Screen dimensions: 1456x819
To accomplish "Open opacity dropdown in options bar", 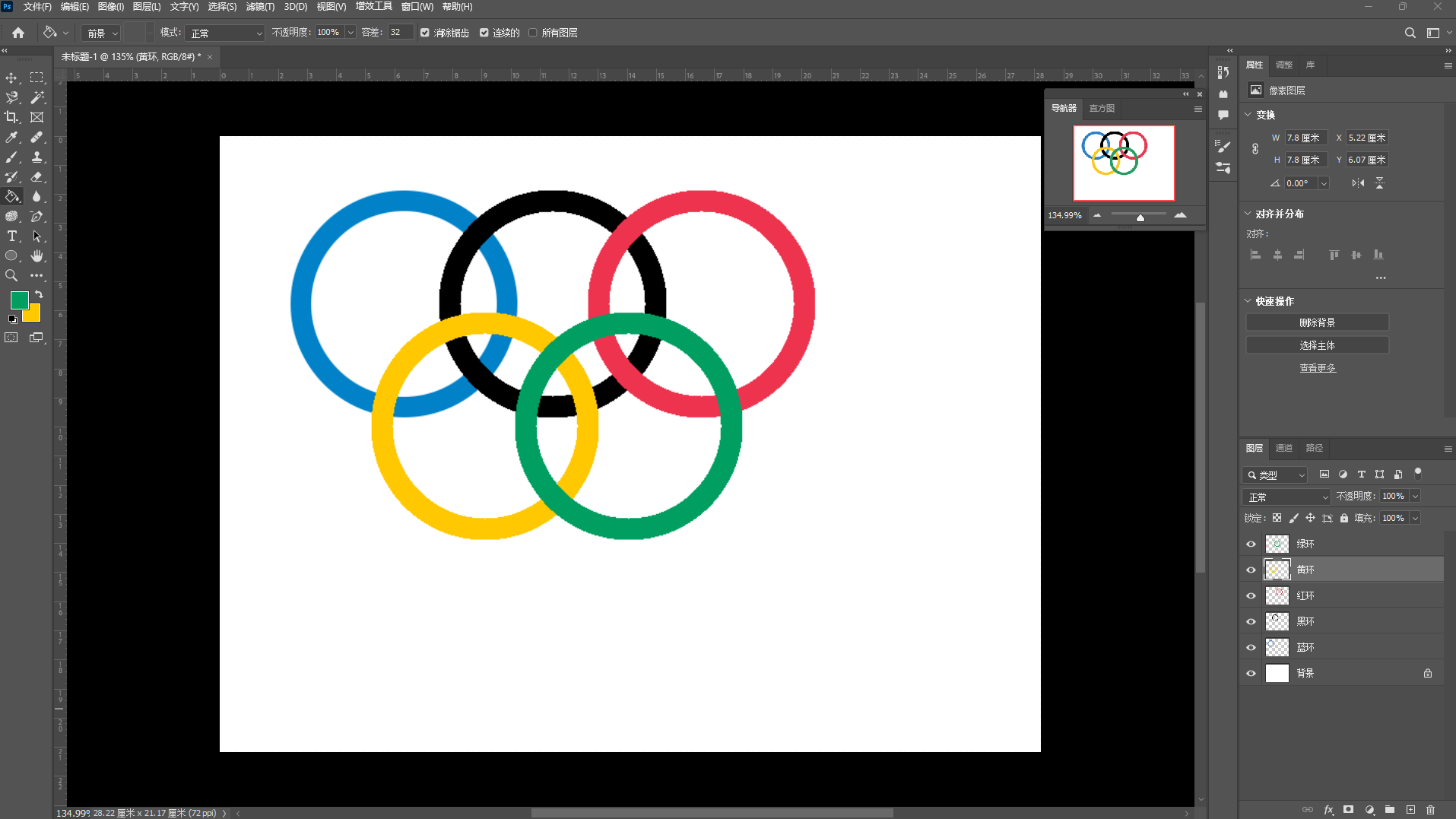I will click(351, 33).
